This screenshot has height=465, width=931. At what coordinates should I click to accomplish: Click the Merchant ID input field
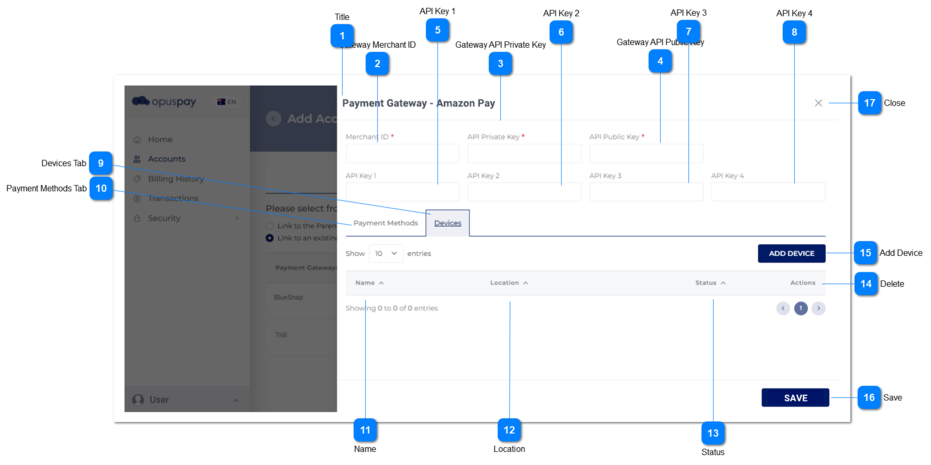click(402, 154)
